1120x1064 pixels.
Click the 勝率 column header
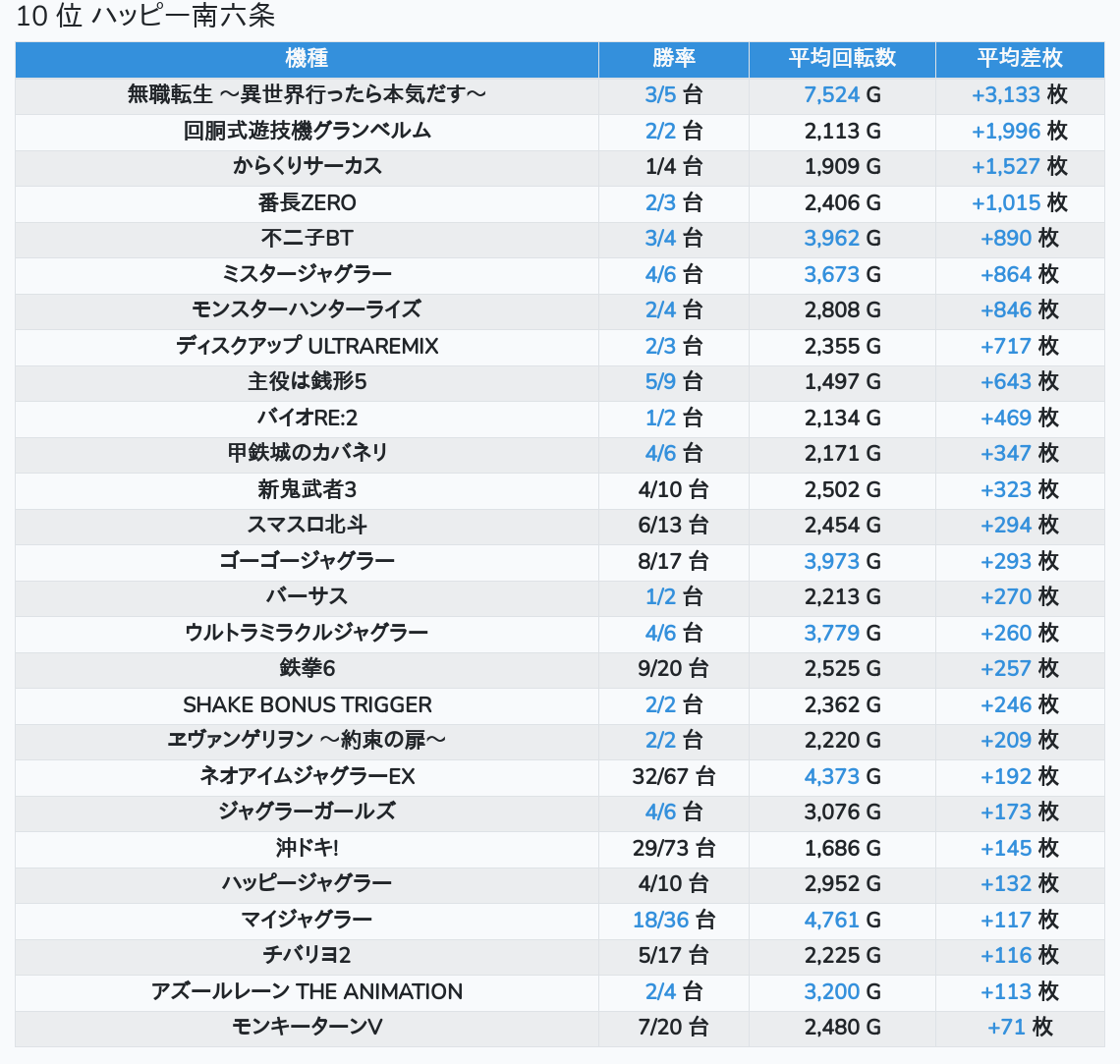click(x=673, y=59)
